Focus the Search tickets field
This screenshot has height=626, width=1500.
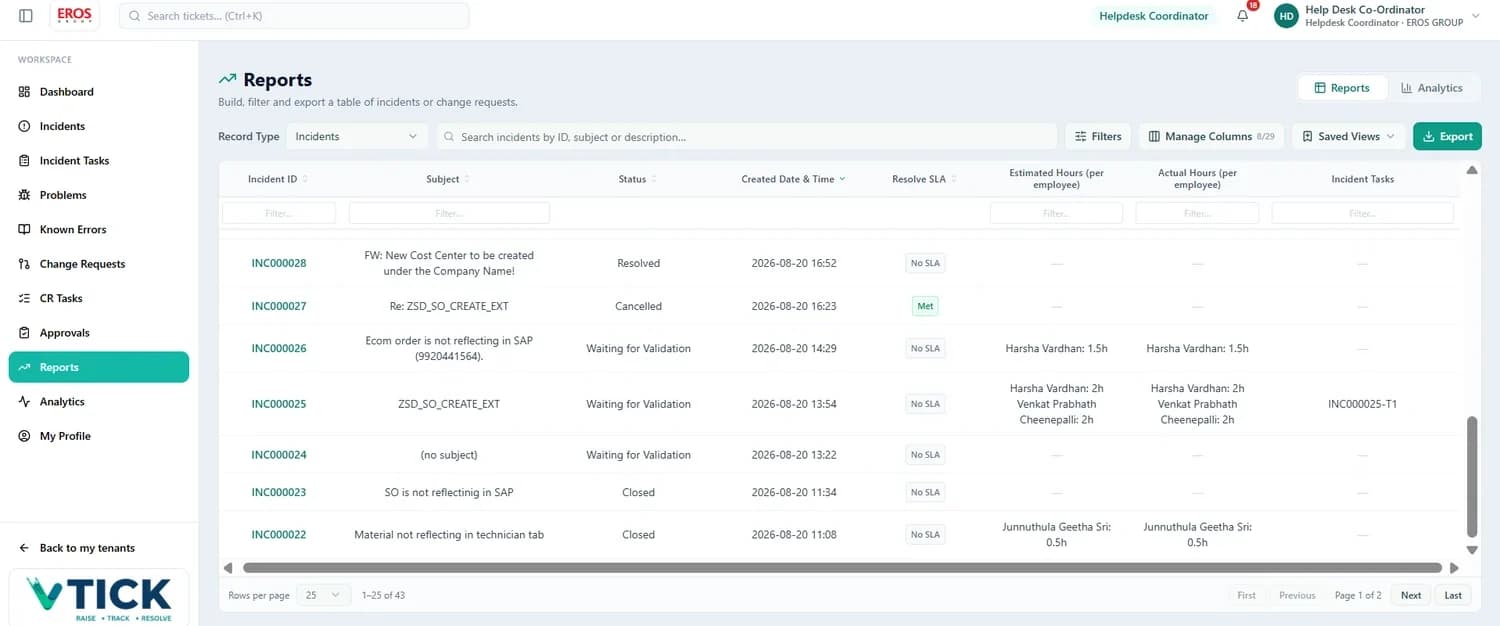(x=294, y=16)
